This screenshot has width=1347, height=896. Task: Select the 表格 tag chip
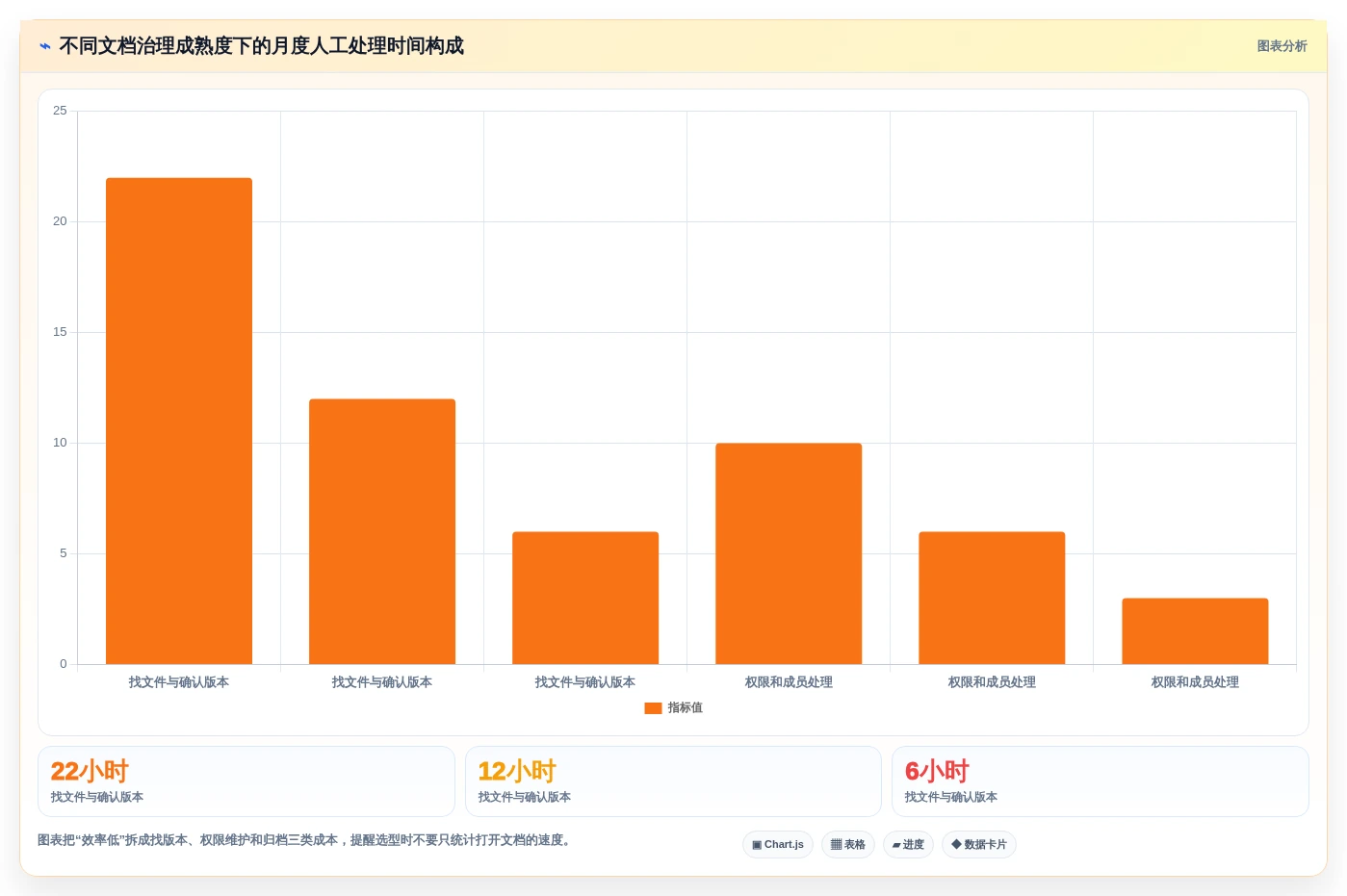pyautogui.click(x=848, y=845)
